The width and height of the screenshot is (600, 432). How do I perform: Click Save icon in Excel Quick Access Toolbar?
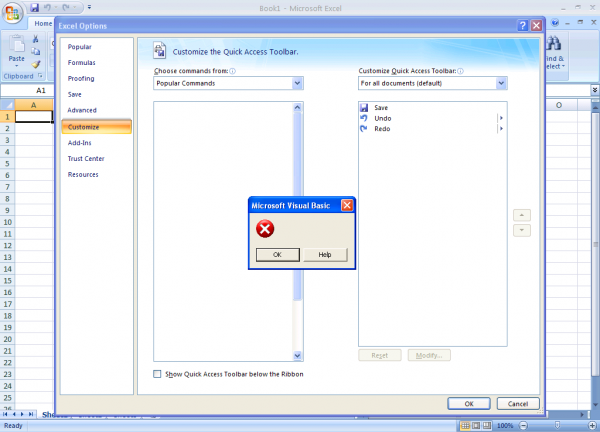point(34,7)
